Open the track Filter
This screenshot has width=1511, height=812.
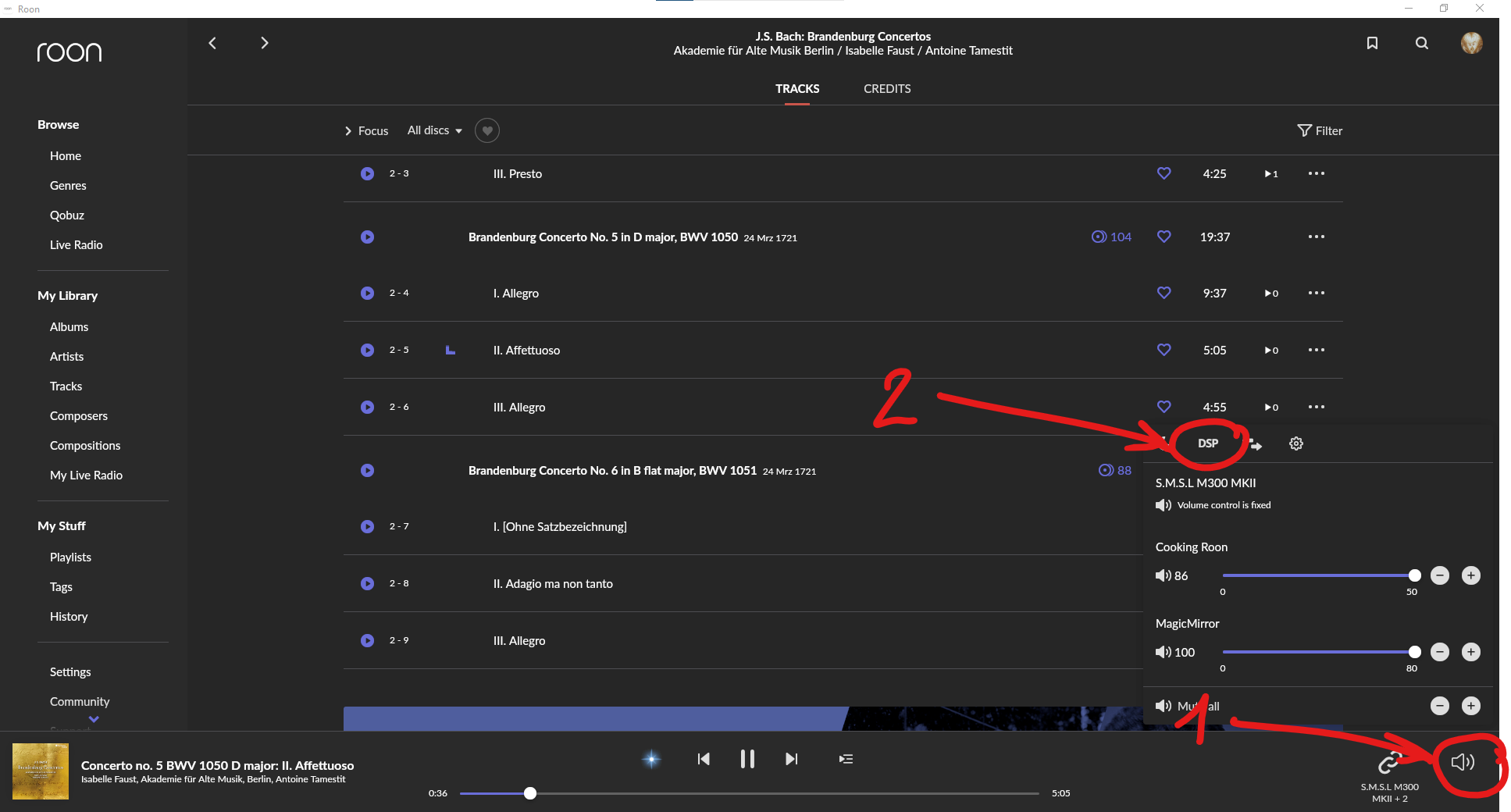pyautogui.click(x=1320, y=130)
